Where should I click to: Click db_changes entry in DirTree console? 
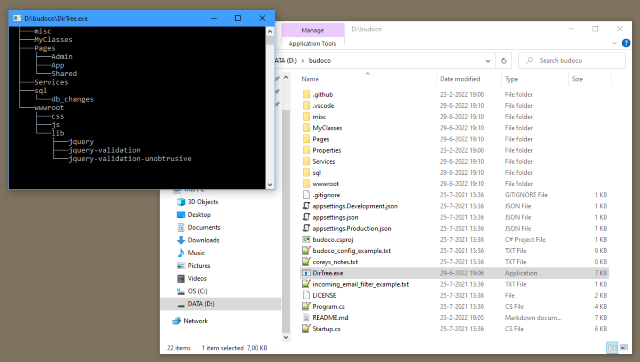[72, 99]
